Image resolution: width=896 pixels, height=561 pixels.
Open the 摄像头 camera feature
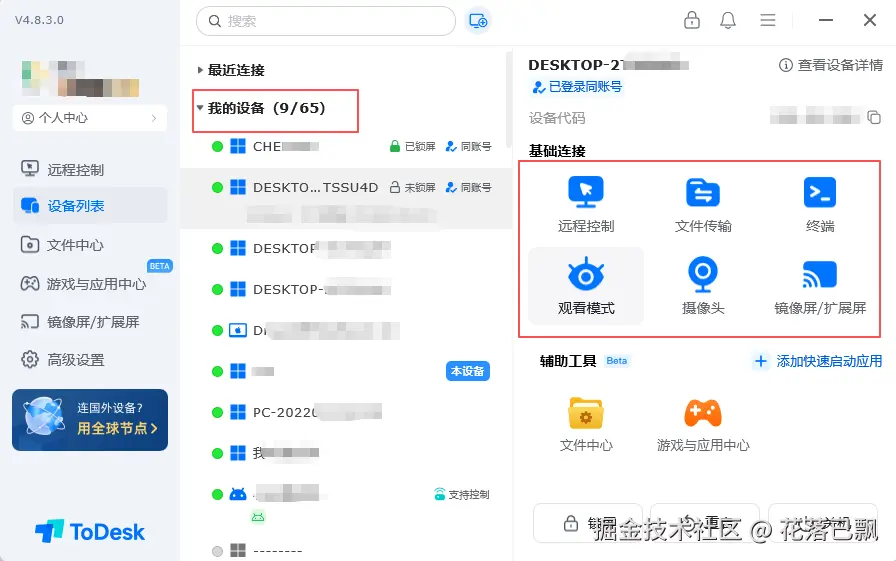[x=703, y=286]
